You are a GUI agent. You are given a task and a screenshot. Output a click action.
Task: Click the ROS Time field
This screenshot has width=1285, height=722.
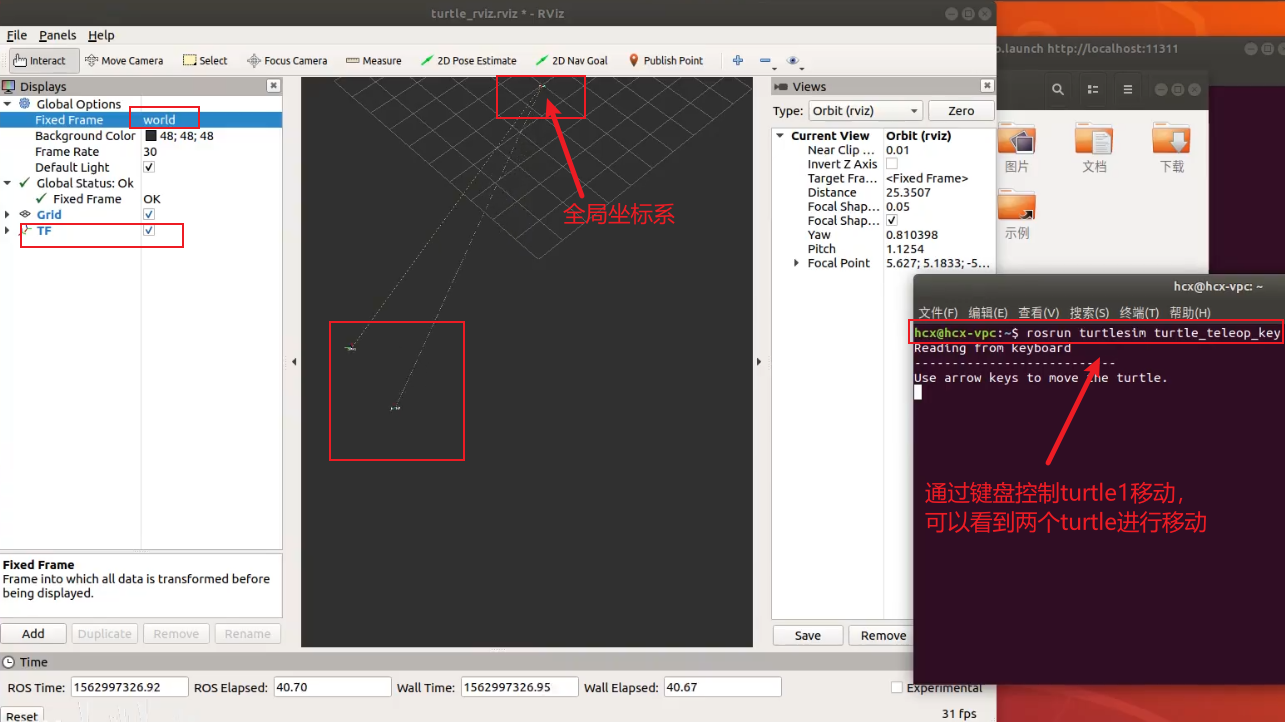130,687
